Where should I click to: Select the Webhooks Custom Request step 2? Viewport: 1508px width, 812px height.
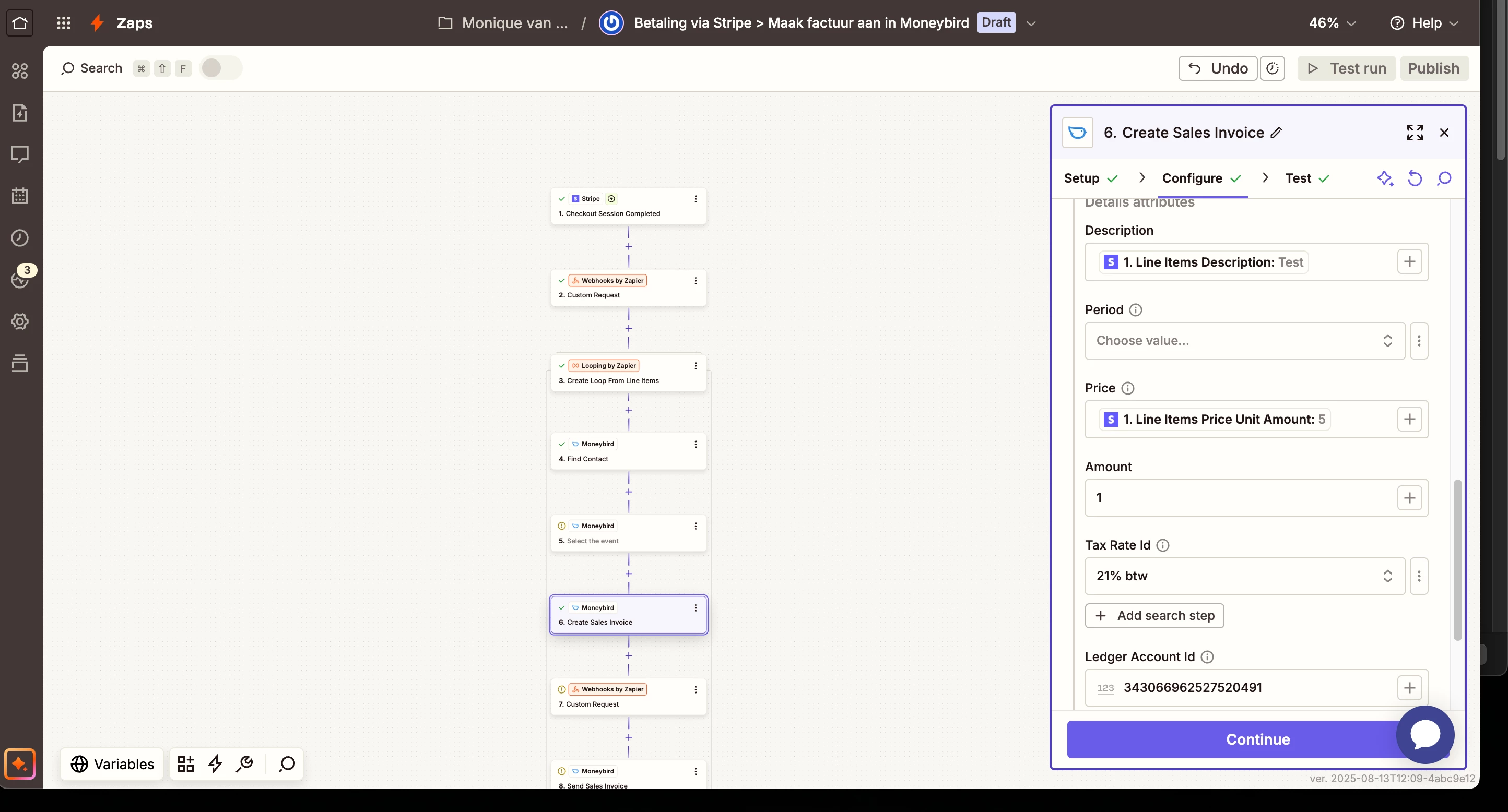point(628,287)
